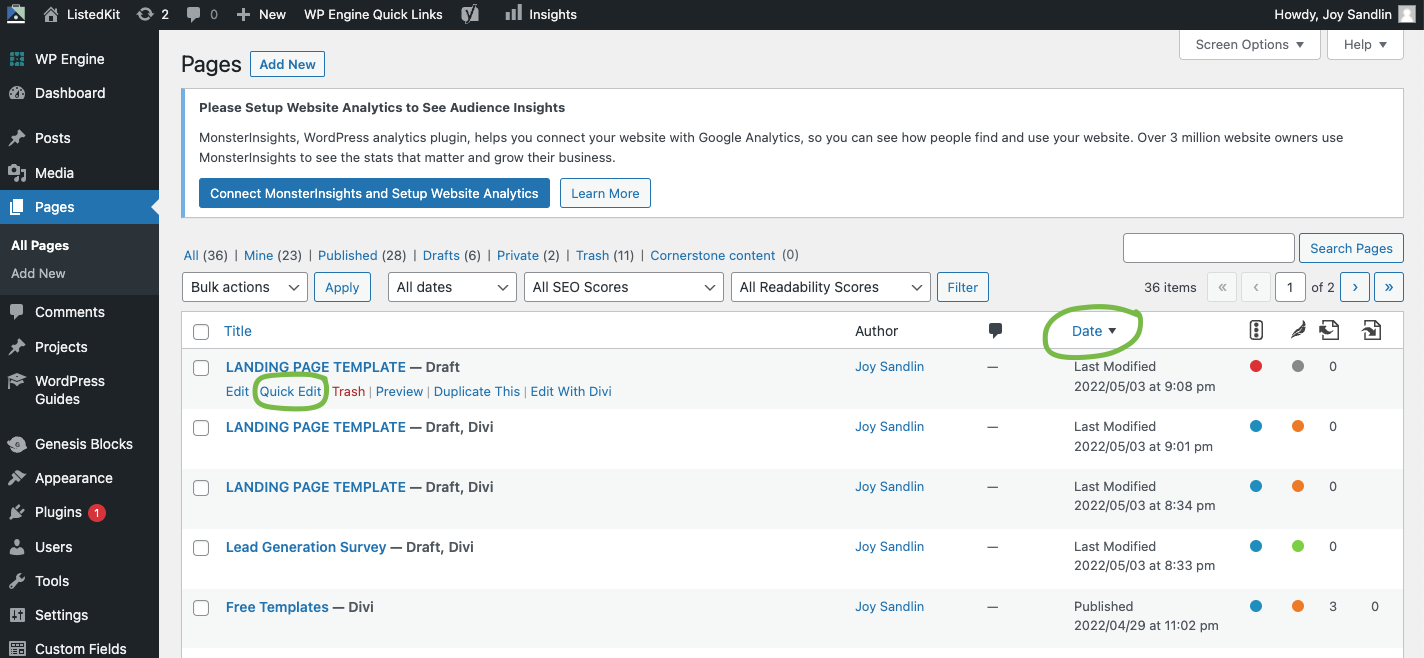Click Quick Edit under LANDING PAGE TEMPLATE

[x=291, y=391]
